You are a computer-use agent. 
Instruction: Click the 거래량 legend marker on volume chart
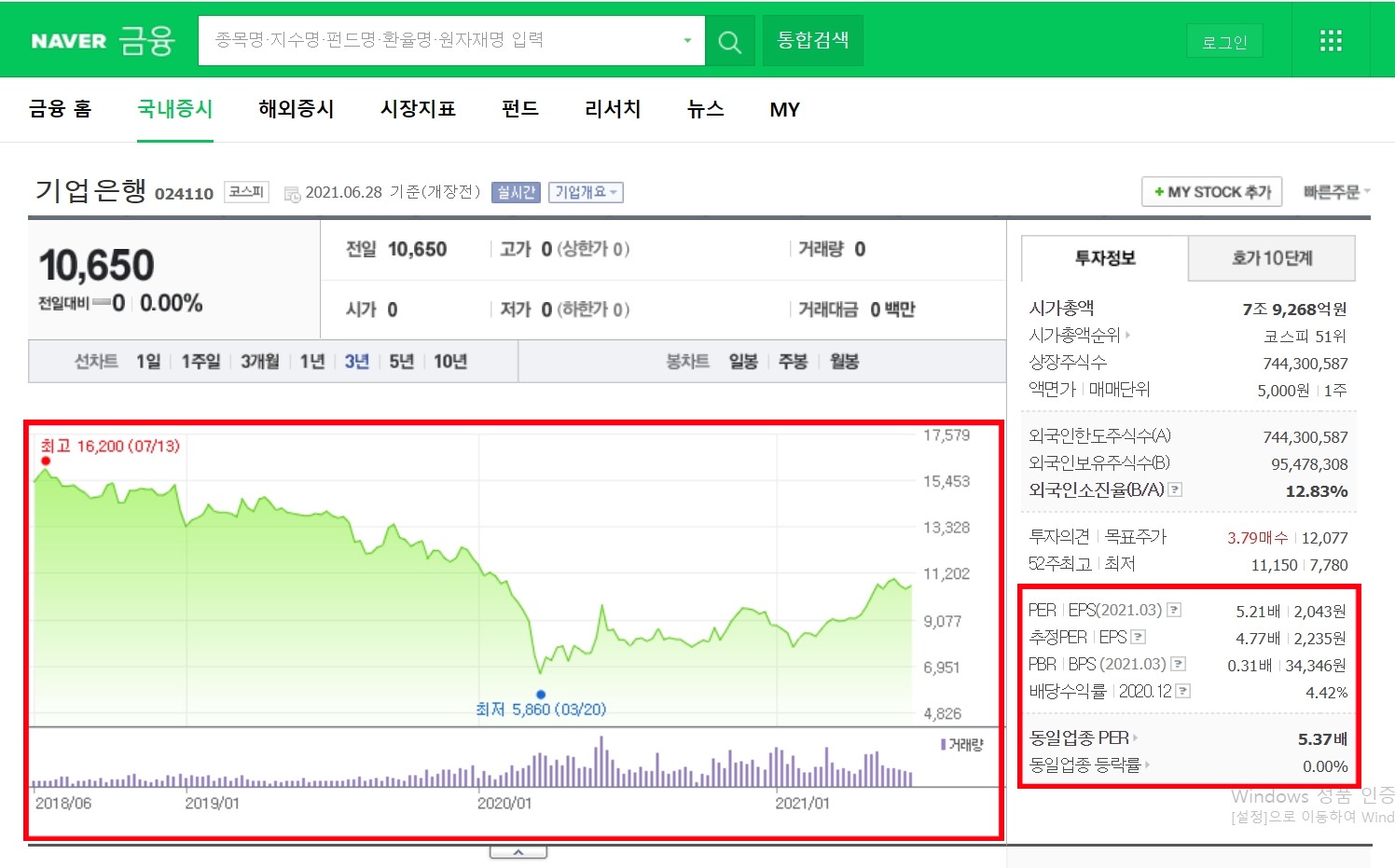(944, 745)
